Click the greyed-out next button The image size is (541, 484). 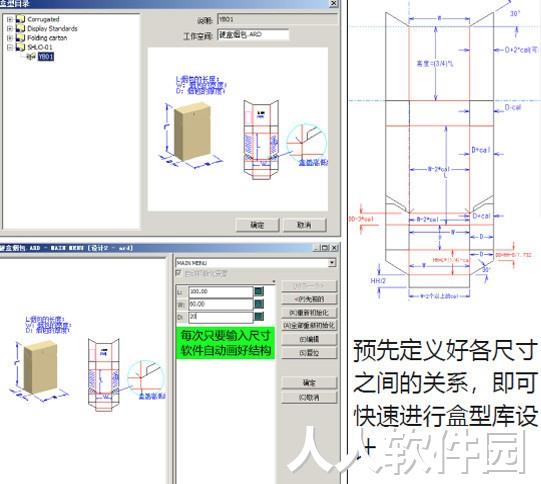tap(309, 286)
